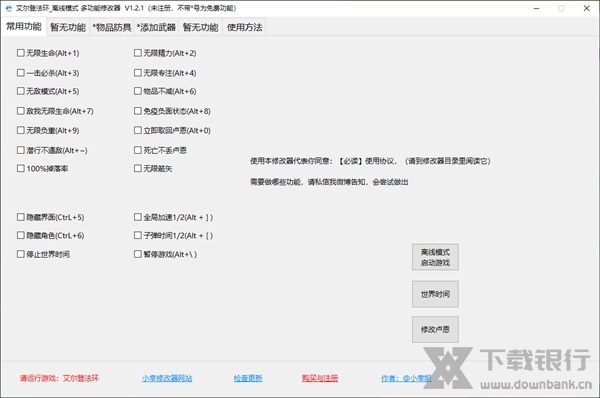Check 免疫负面状态(Alt+8)
This screenshot has width=600, height=398.
pos(172,111)
